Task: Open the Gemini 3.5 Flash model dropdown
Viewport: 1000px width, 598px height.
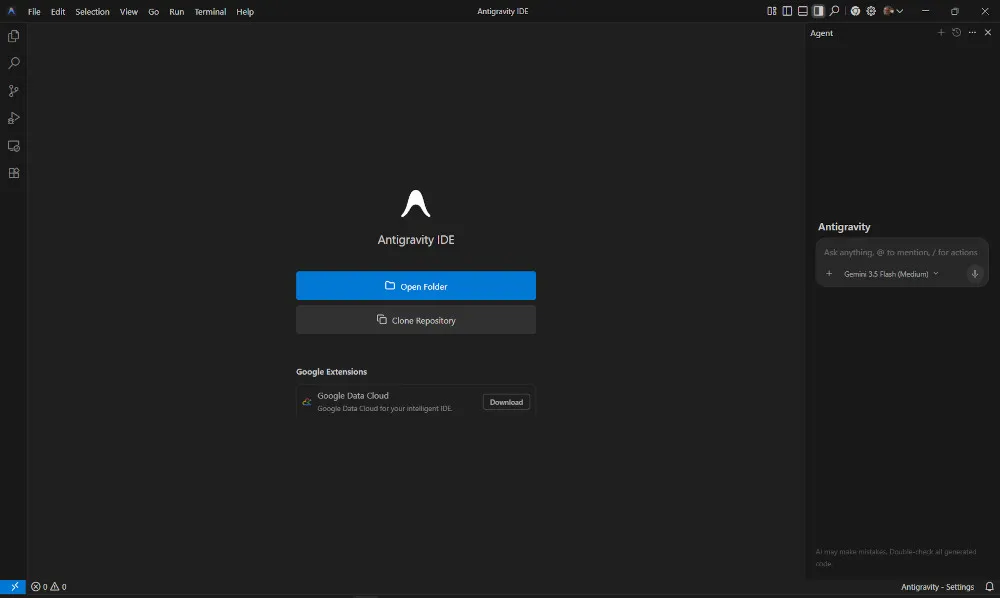Action: (891, 274)
